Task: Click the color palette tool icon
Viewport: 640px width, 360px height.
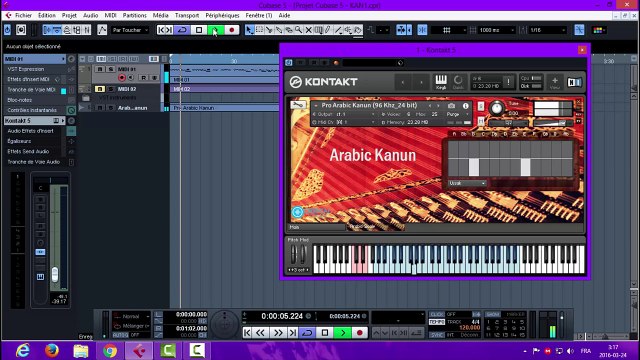Action: pos(599,30)
